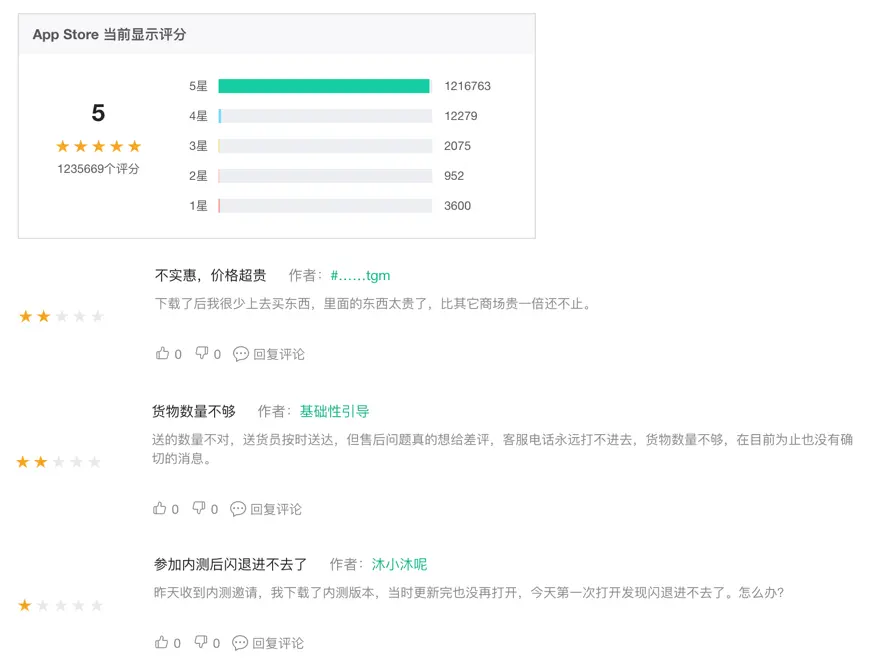The image size is (869, 668).
Task: Select the review title 不实惠，价格超贵
Action: click(x=212, y=275)
